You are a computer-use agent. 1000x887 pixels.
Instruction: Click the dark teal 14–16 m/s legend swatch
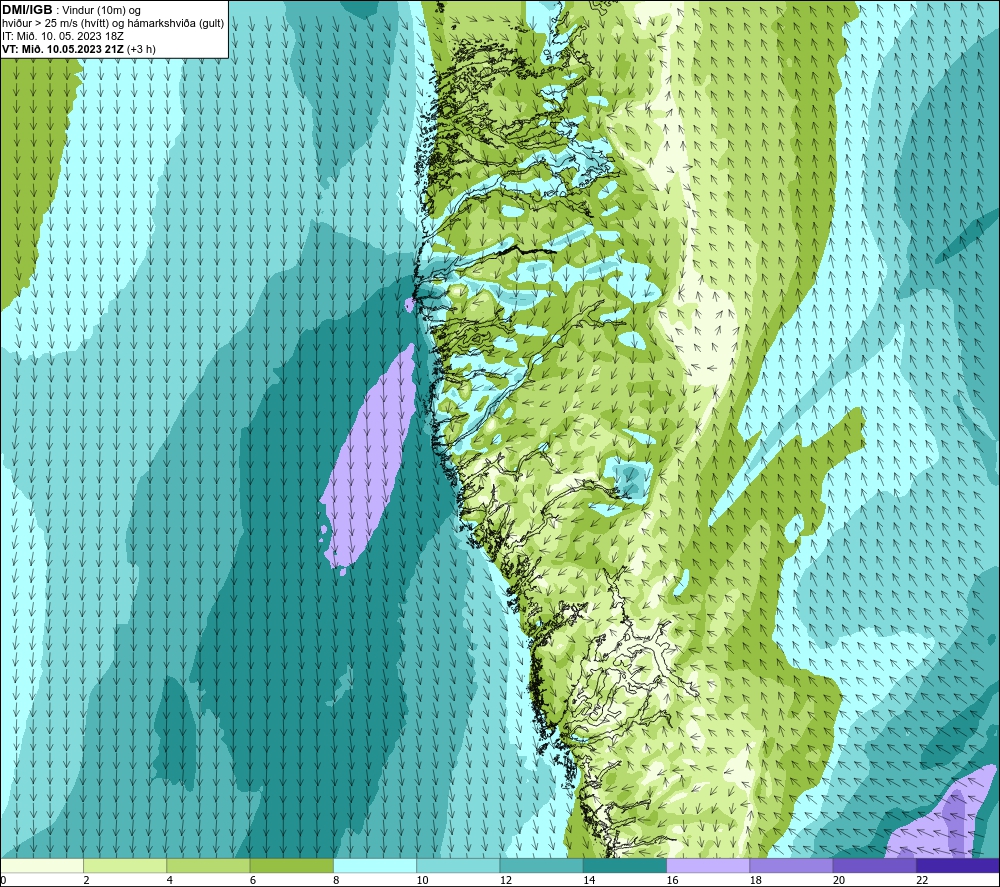tap(624, 865)
